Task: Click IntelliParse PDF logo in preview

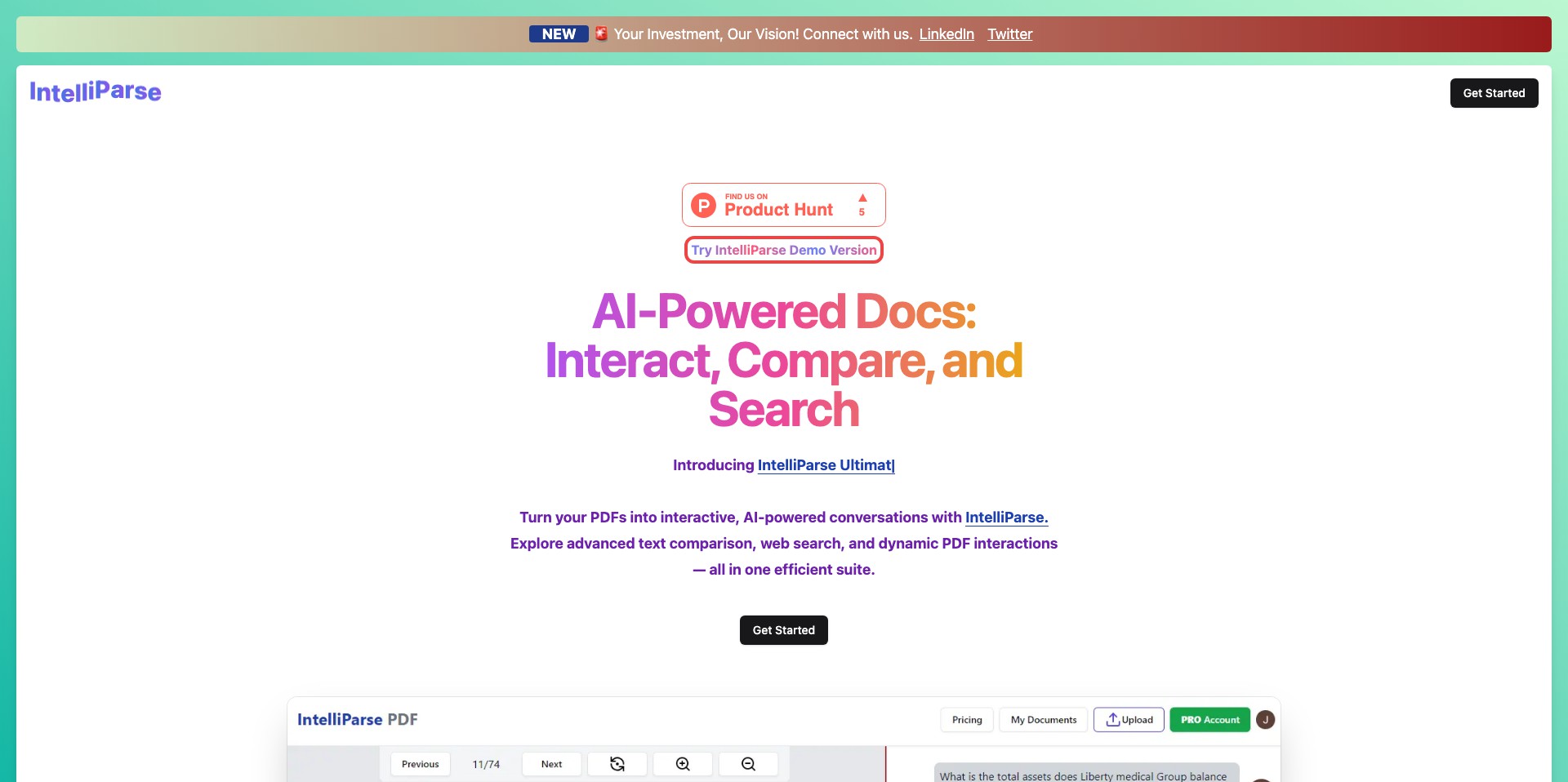Action: (x=358, y=720)
